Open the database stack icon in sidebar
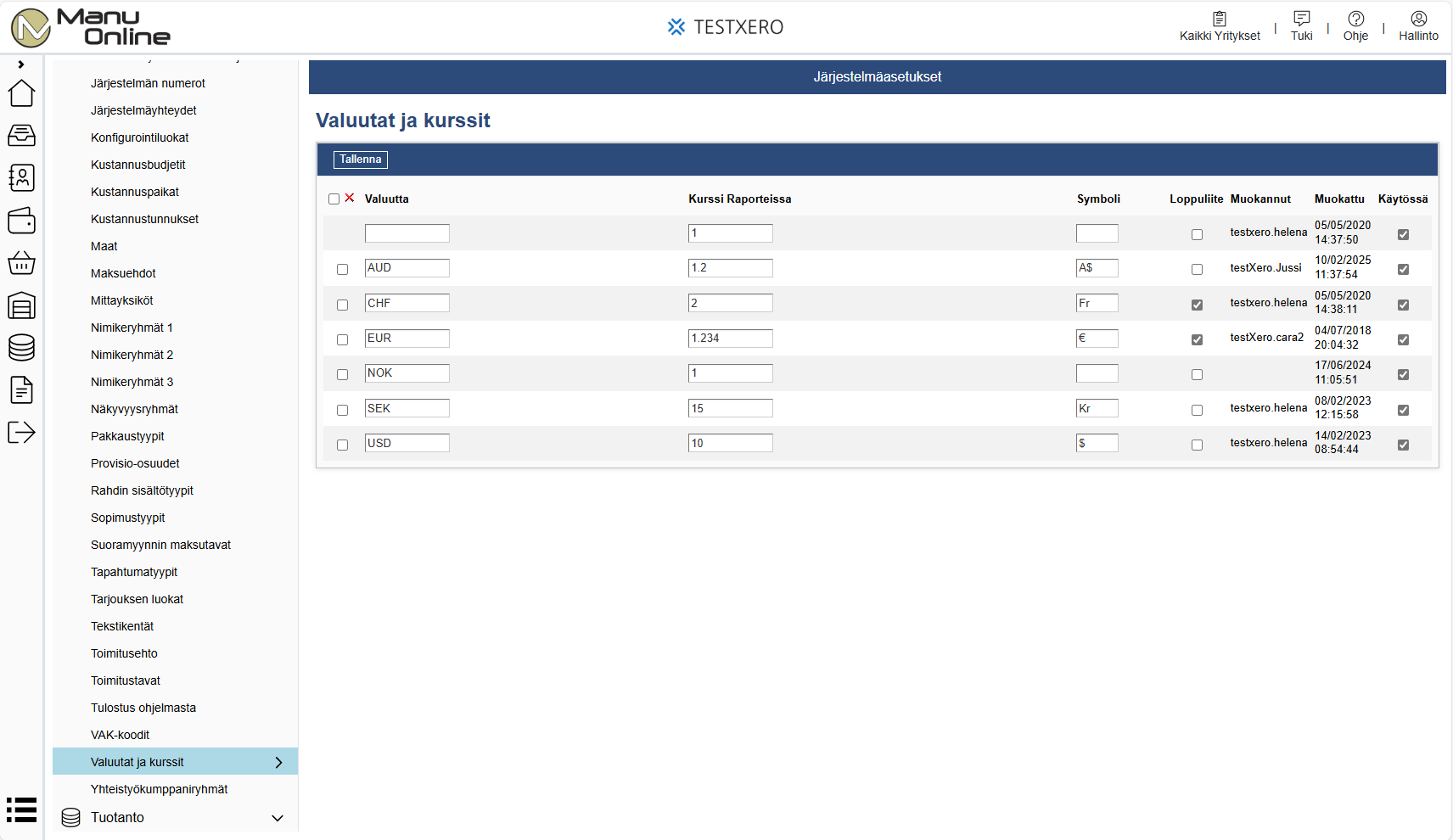The height and width of the screenshot is (840, 1453). pyautogui.click(x=21, y=347)
